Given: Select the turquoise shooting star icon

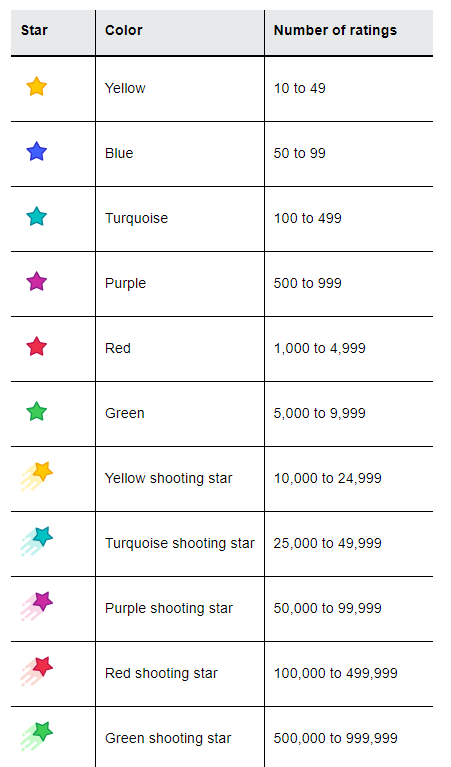Looking at the screenshot, I should point(37,541).
